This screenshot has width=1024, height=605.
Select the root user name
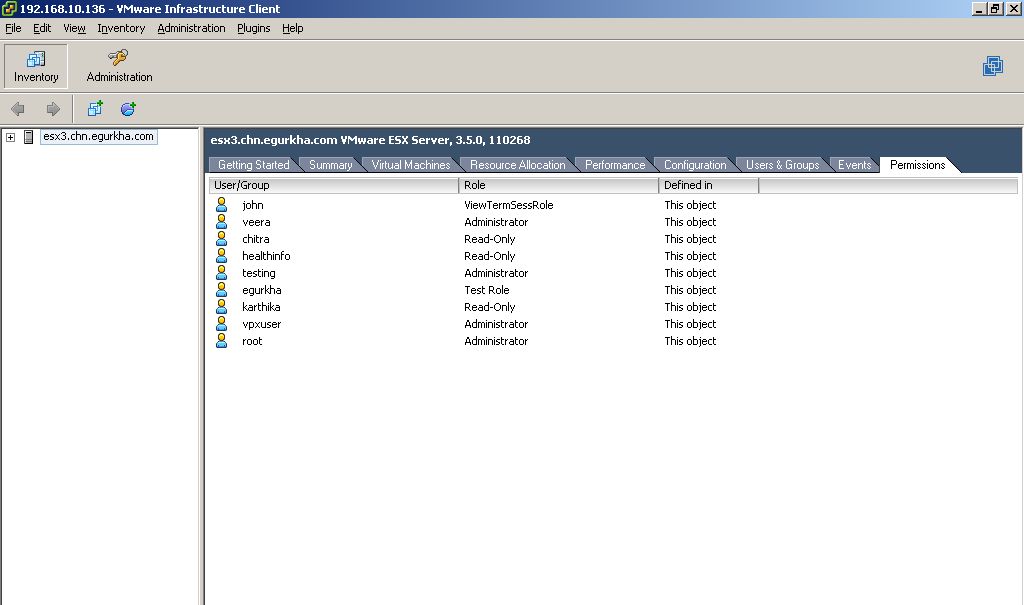coord(252,340)
